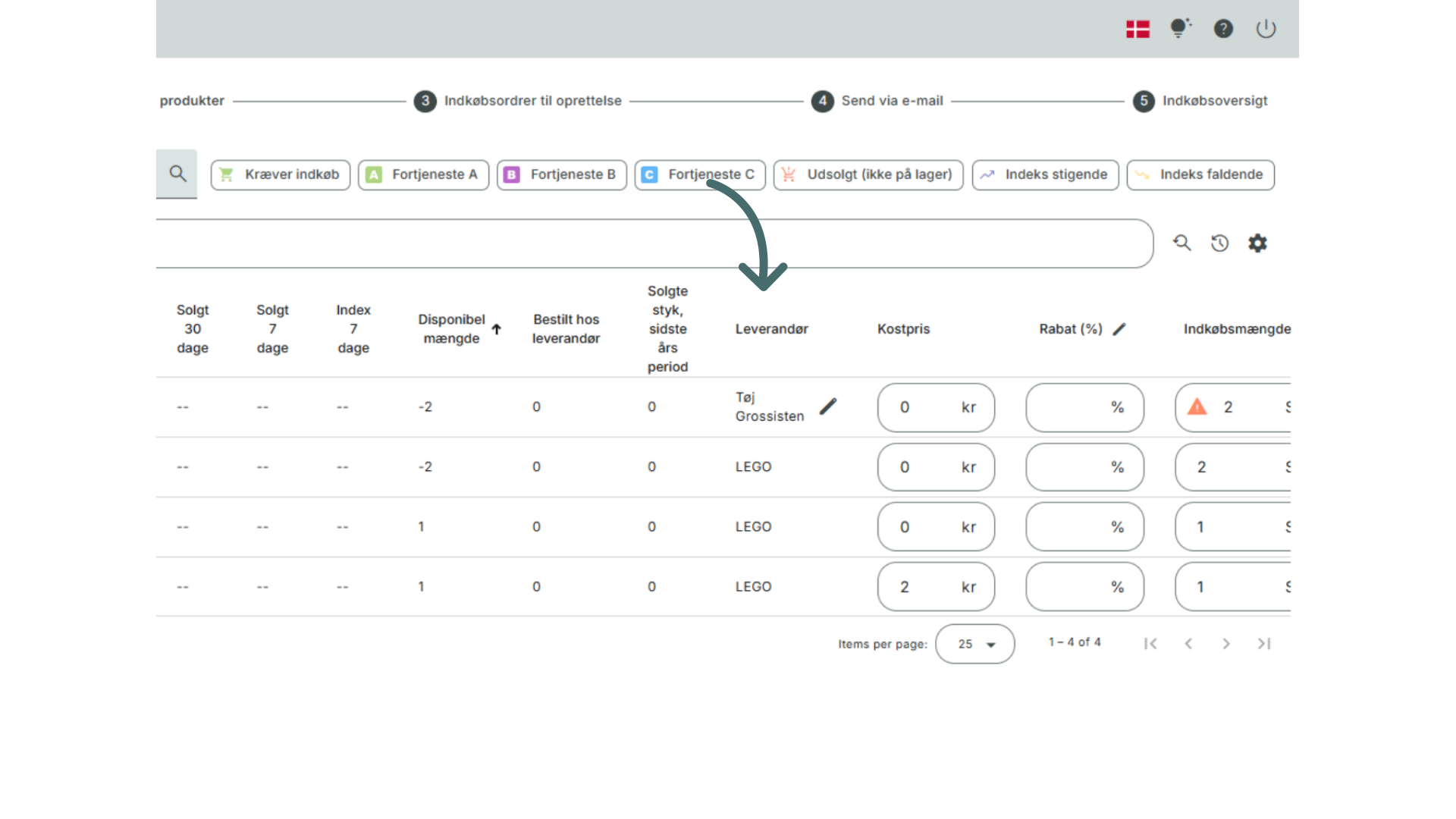Jump to last page arrow
The width and height of the screenshot is (1456, 819).
(x=1264, y=644)
